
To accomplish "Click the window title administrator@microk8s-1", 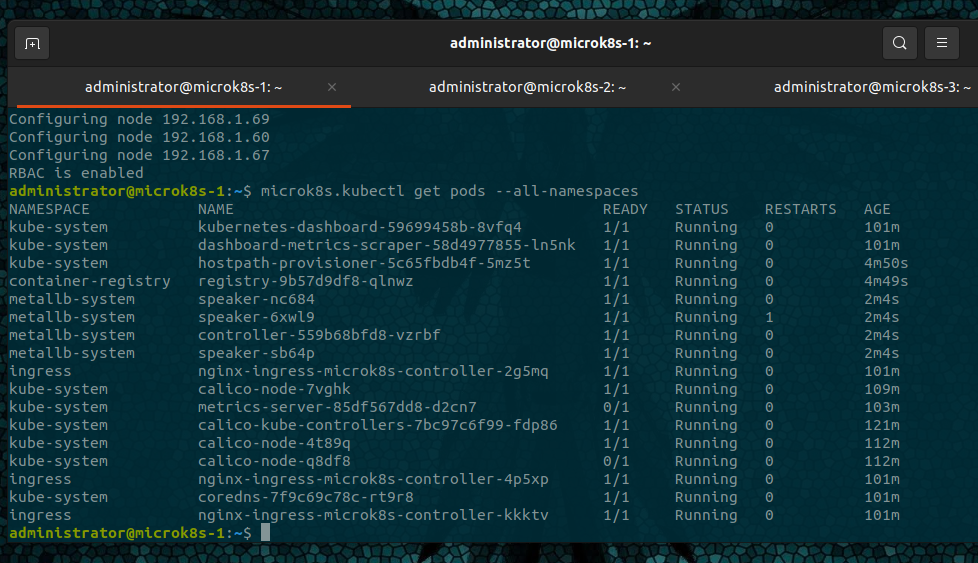I will pos(550,43).
